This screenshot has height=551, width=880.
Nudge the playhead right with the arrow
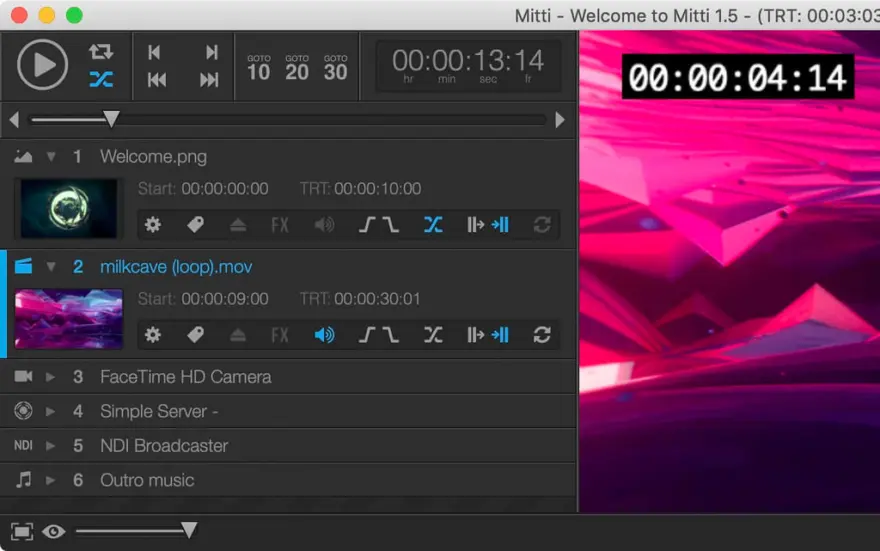(560, 120)
